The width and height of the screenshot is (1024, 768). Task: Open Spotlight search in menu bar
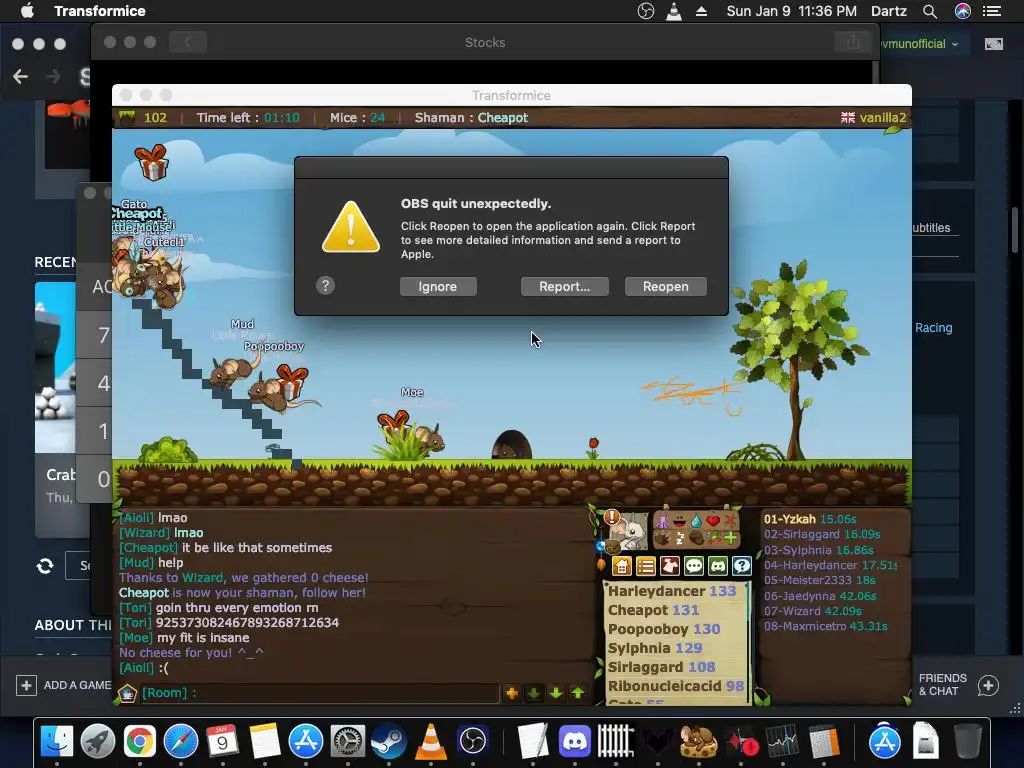point(930,11)
